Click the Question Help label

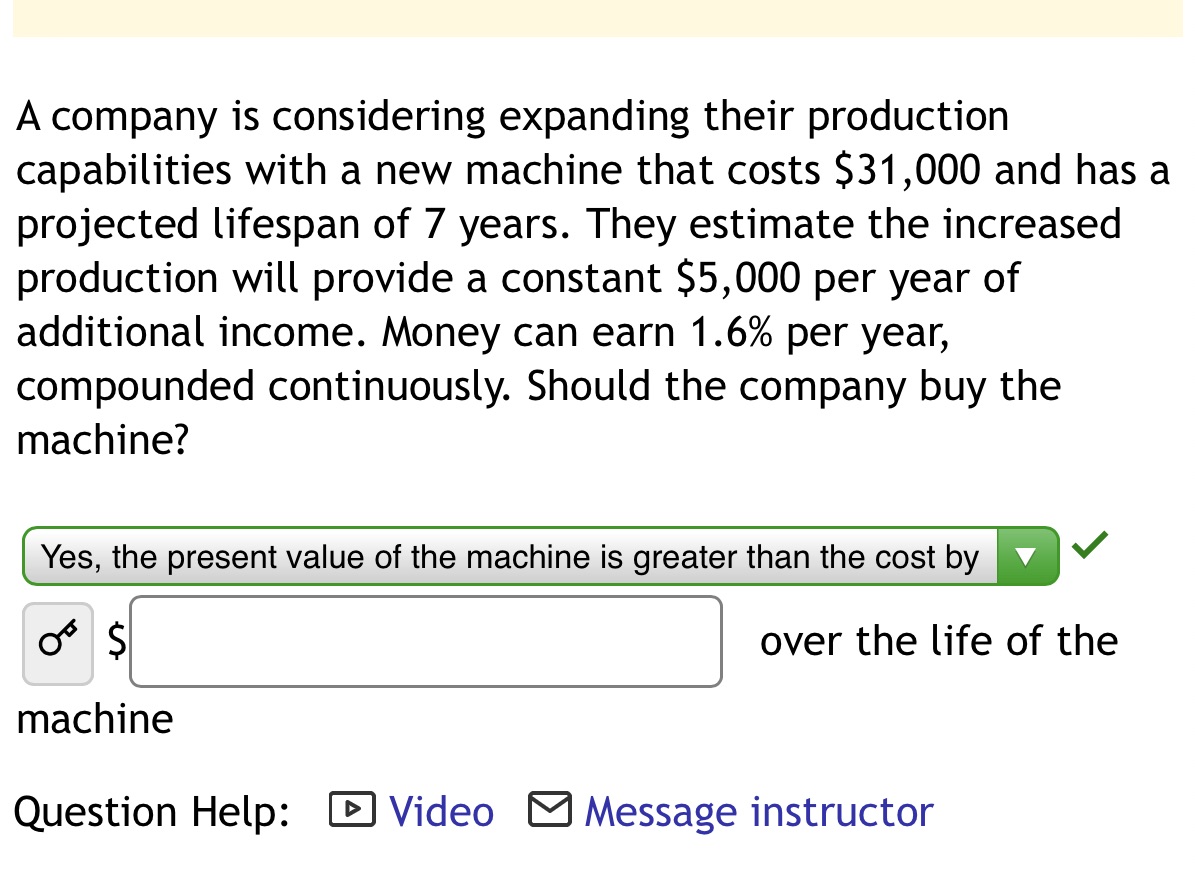[x=150, y=811]
